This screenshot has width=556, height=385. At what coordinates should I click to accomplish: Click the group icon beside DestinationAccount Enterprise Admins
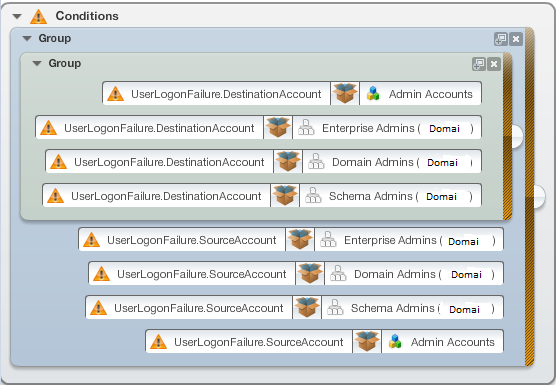pos(306,127)
